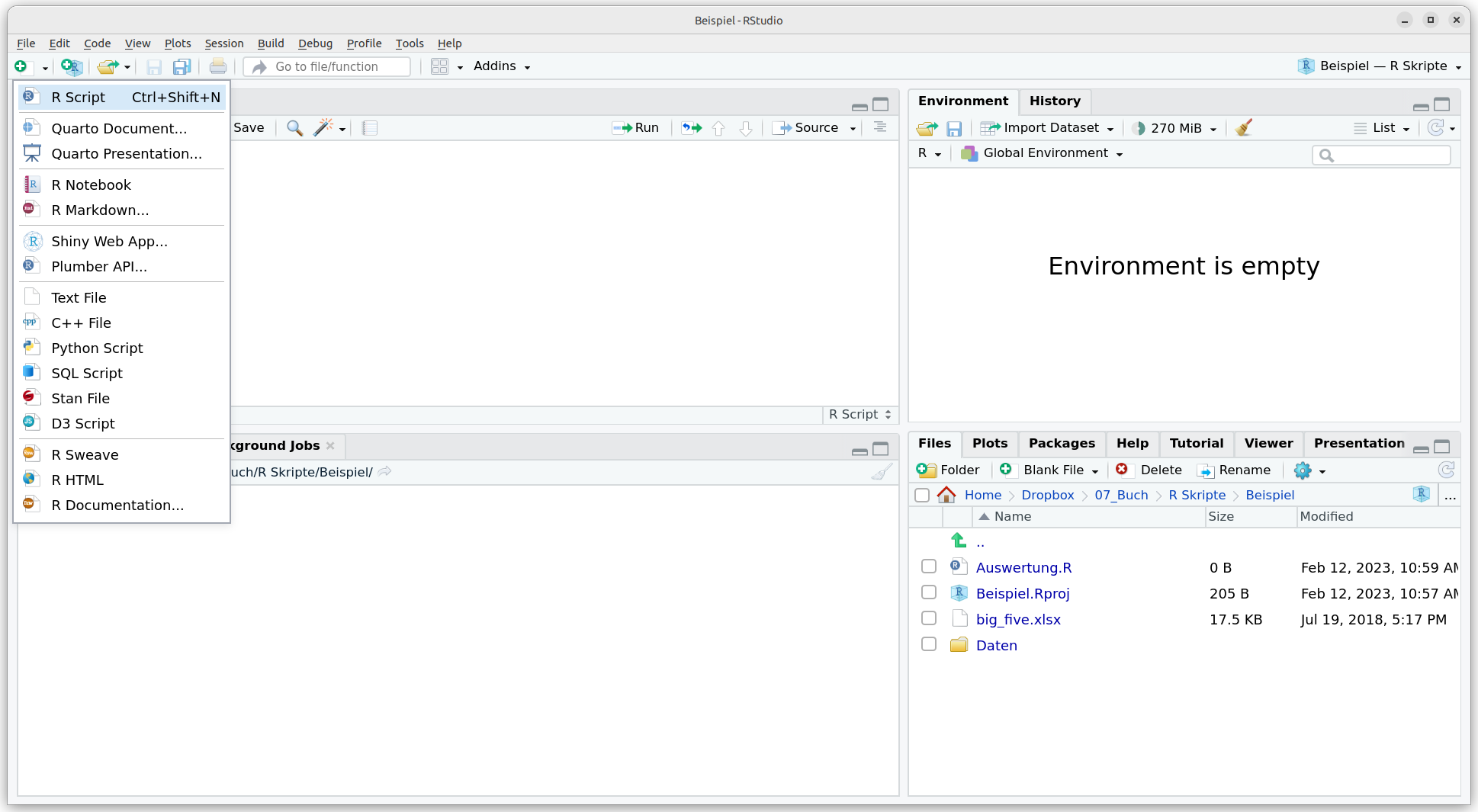Image resolution: width=1478 pixels, height=812 pixels.
Task: Click the workspace panes grid icon
Action: 439,66
